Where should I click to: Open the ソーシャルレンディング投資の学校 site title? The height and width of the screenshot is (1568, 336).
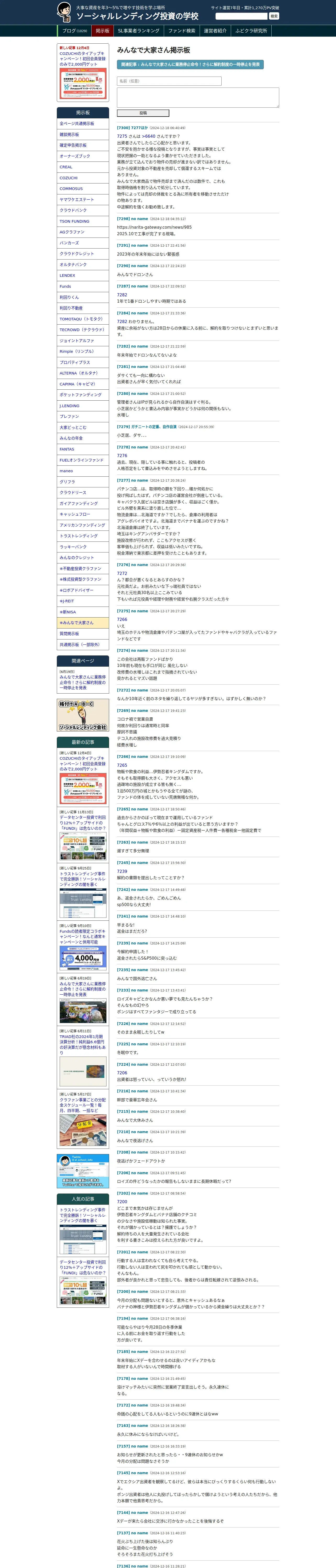pyautogui.click(x=137, y=16)
